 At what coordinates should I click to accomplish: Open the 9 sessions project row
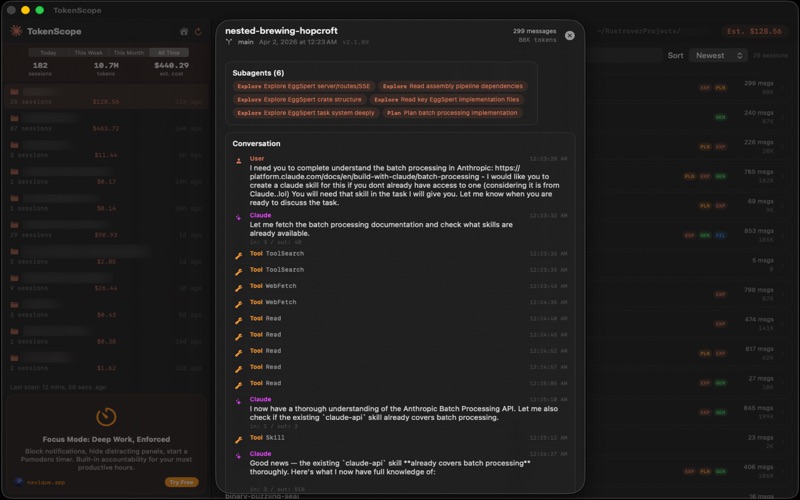[106, 283]
